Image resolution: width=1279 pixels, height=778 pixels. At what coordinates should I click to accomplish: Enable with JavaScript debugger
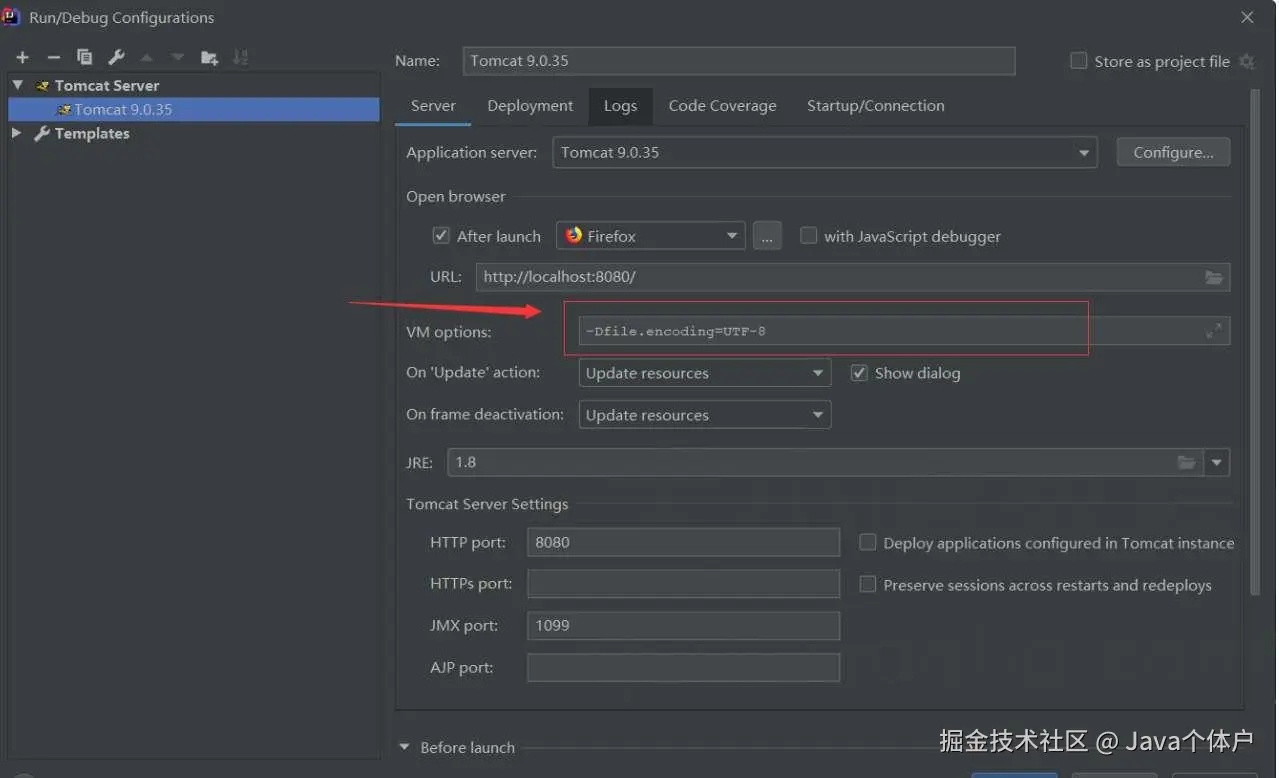pyautogui.click(x=808, y=236)
